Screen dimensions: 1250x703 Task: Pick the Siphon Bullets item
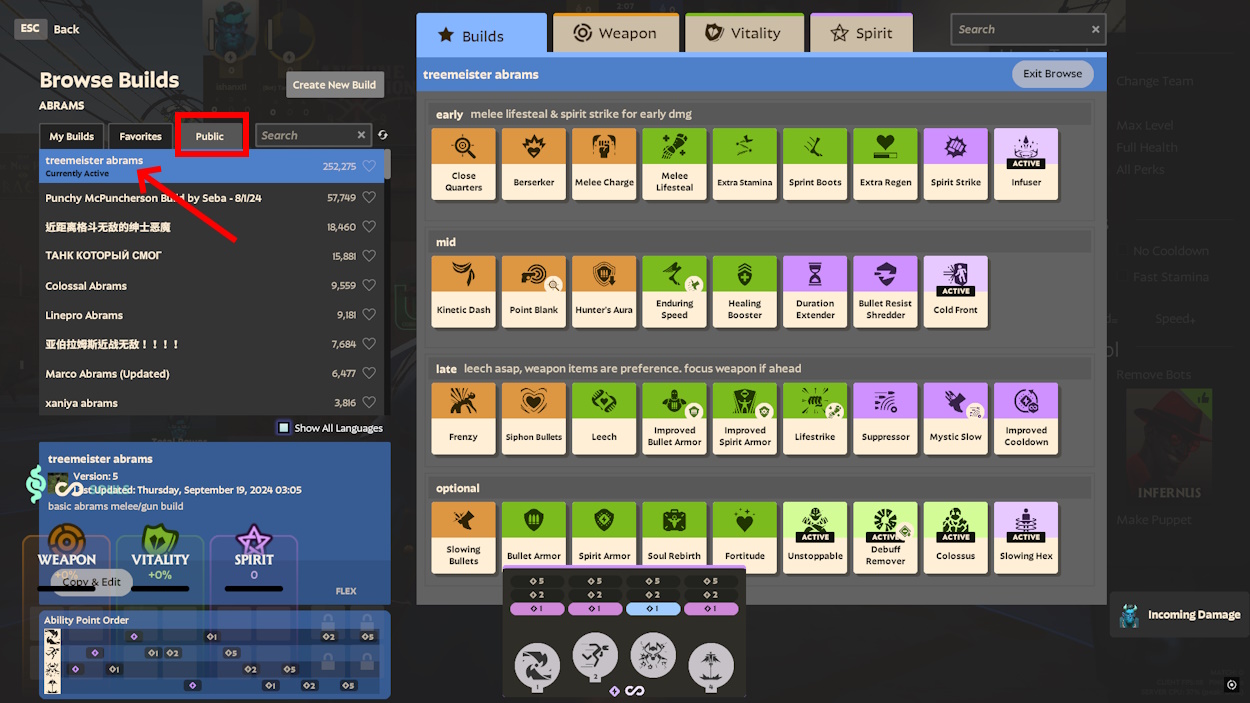[533, 418]
